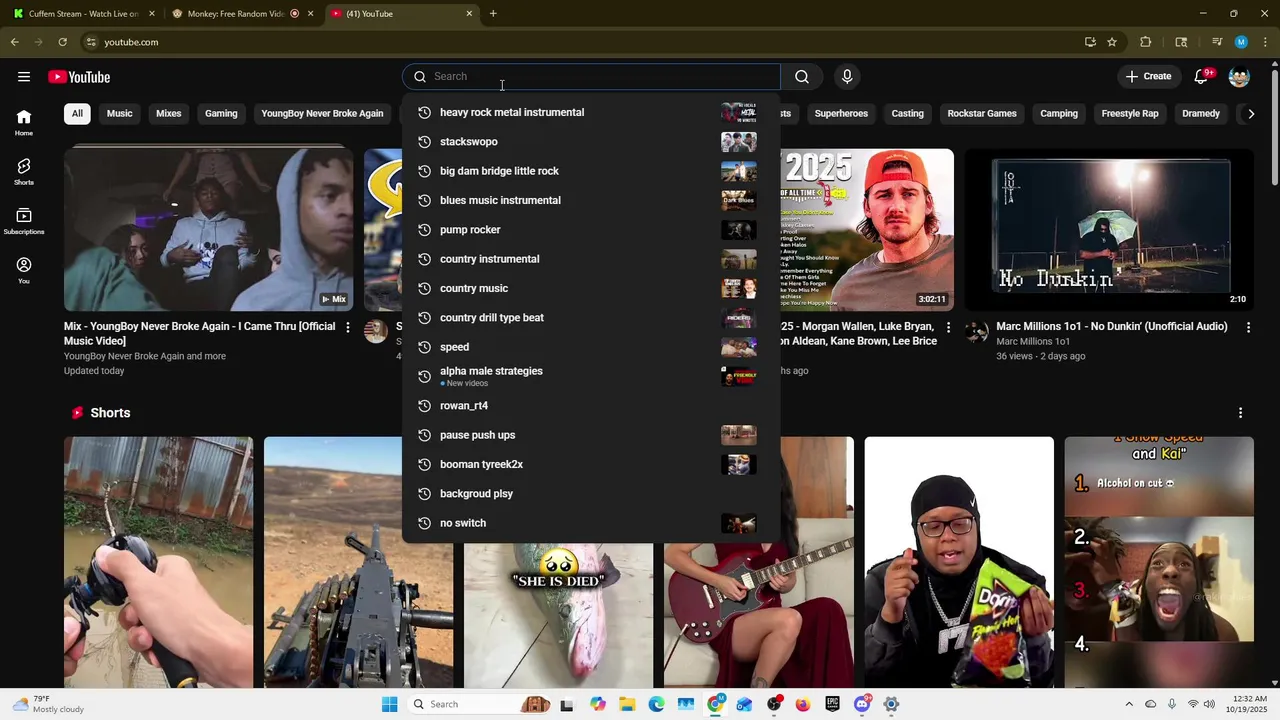
Task: Choose suggestion rowan_rt4
Action: (590, 406)
